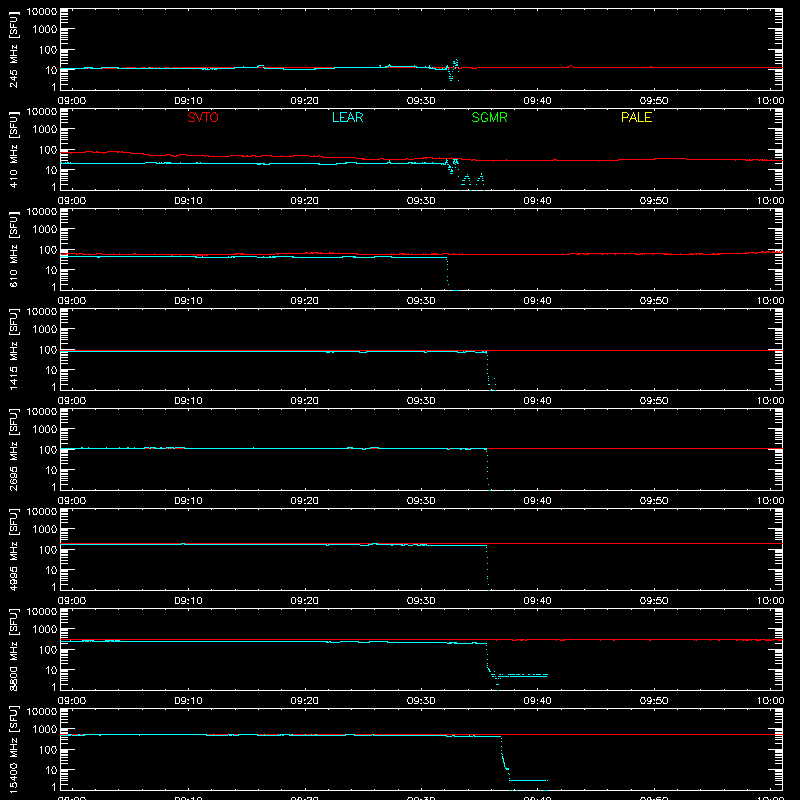The width and height of the screenshot is (800, 800).
Task: Click the 1 y-axis value of 2695 MHz plot
Action: (54, 487)
